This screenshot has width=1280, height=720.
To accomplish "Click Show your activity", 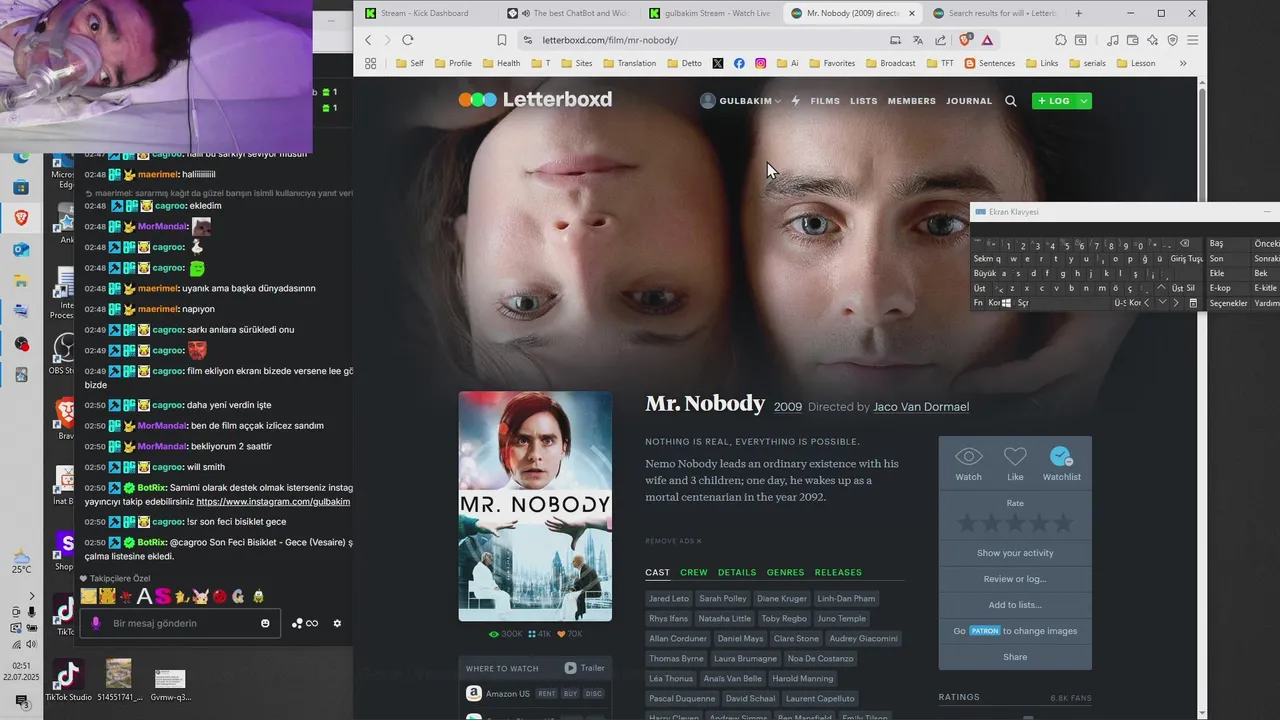I will pyautogui.click(x=1015, y=553).
